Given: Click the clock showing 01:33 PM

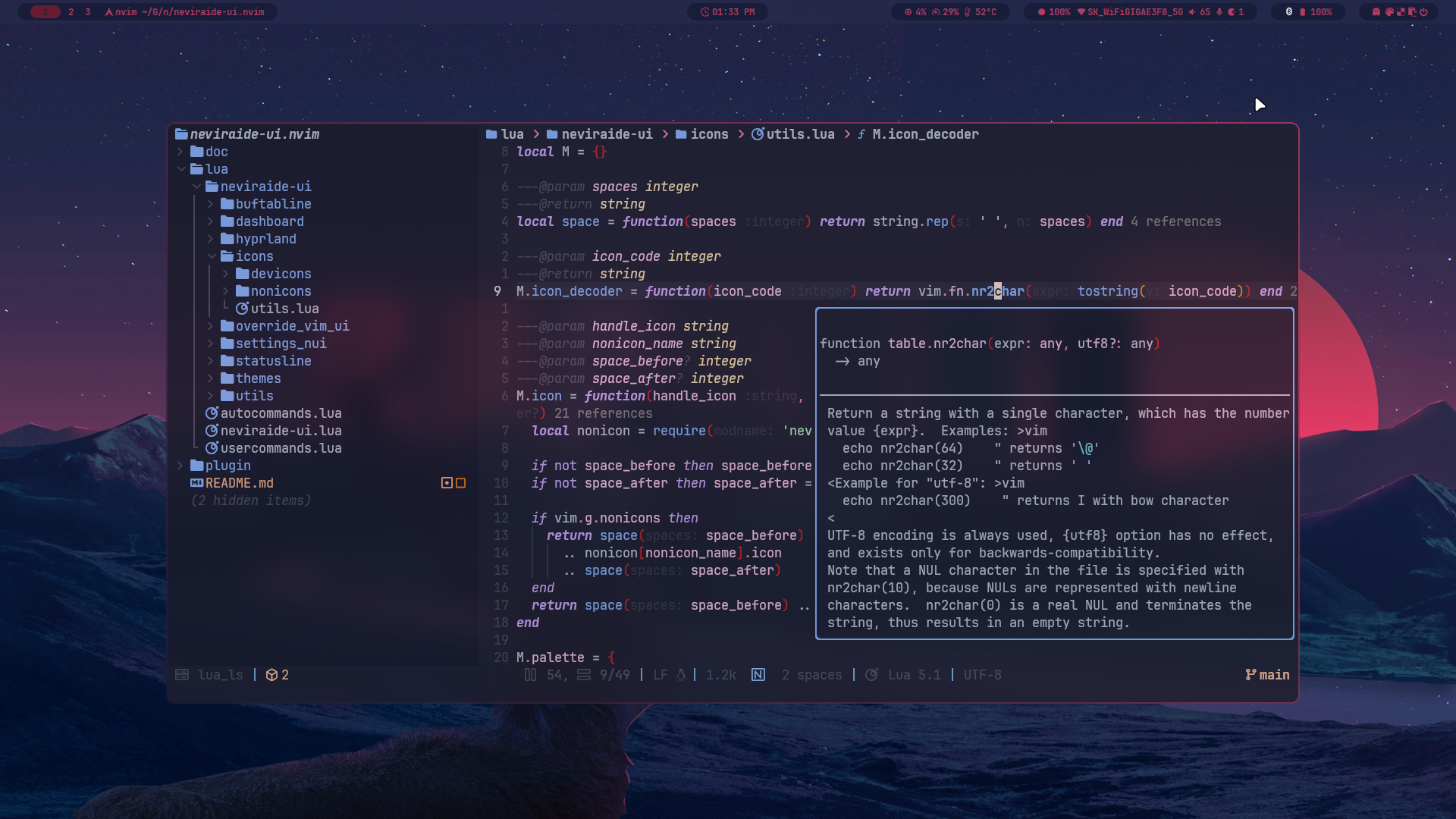Looking at the screenshot, I should click(x=727, y=12).
